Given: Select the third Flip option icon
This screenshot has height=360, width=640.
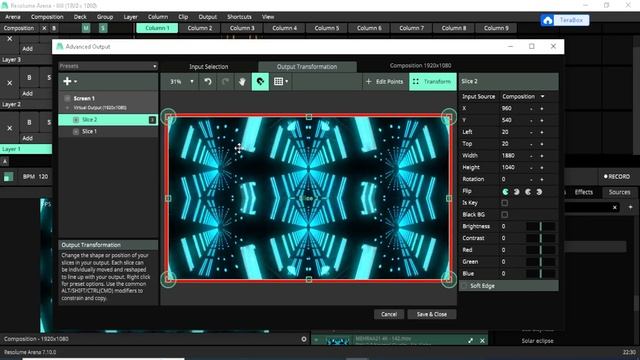Looking at the screenshot, I should (528, 191).
